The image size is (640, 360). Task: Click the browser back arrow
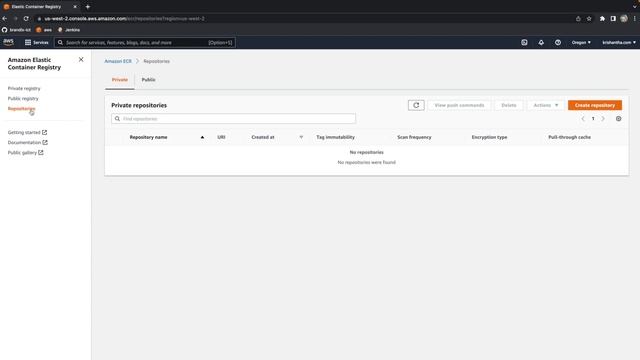point(4,19)
